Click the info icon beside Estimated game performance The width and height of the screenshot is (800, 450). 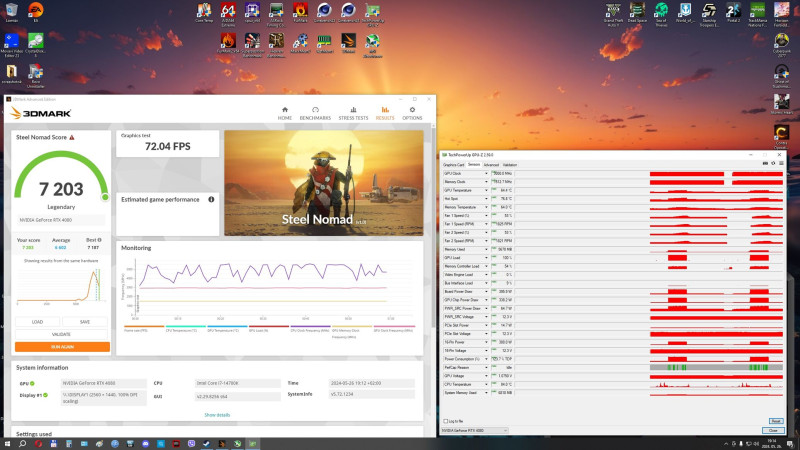(x=211, y=199)
